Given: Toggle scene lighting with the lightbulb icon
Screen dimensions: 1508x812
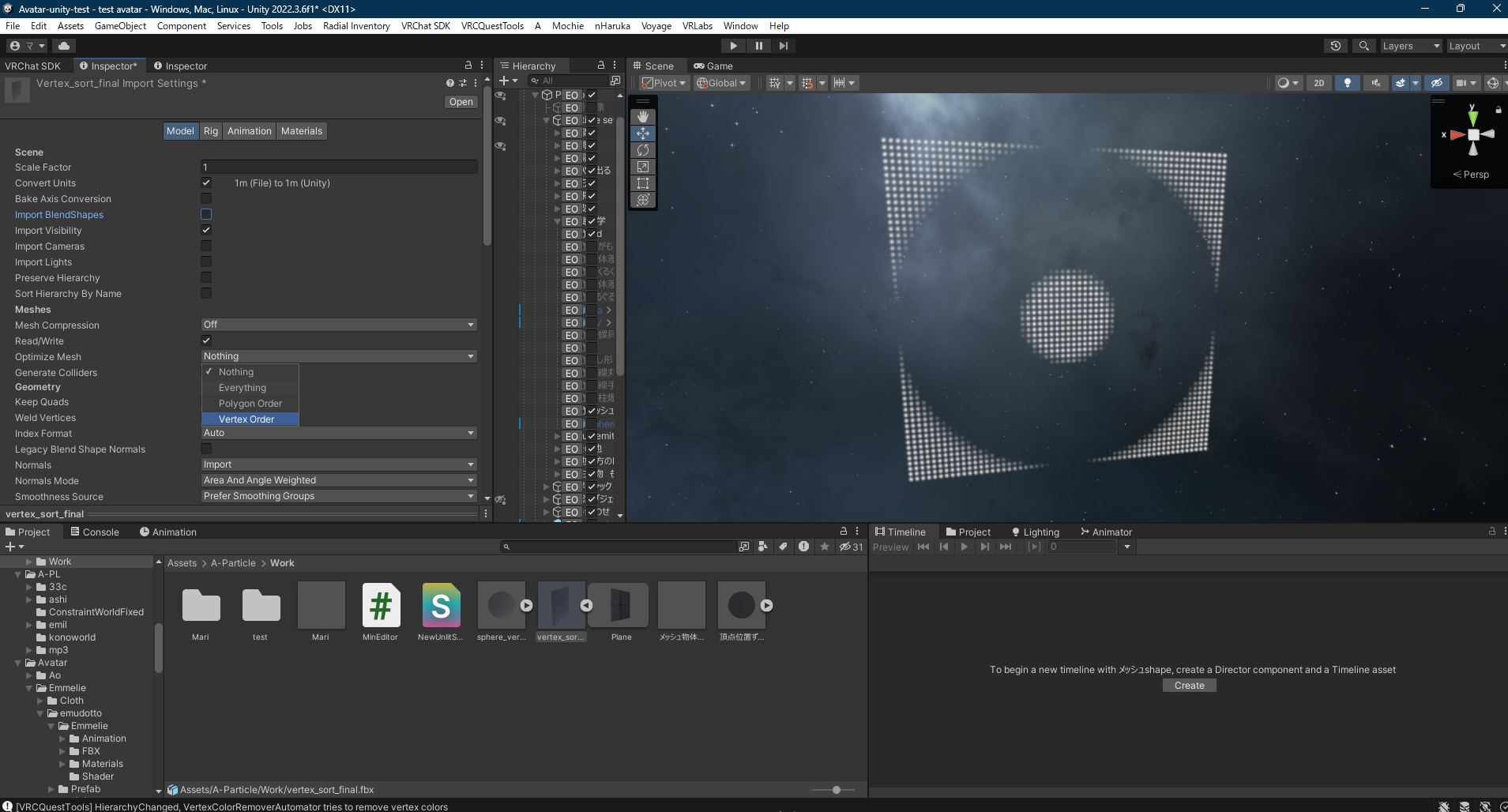Looking at the screenshot, I should point(1348,83).
